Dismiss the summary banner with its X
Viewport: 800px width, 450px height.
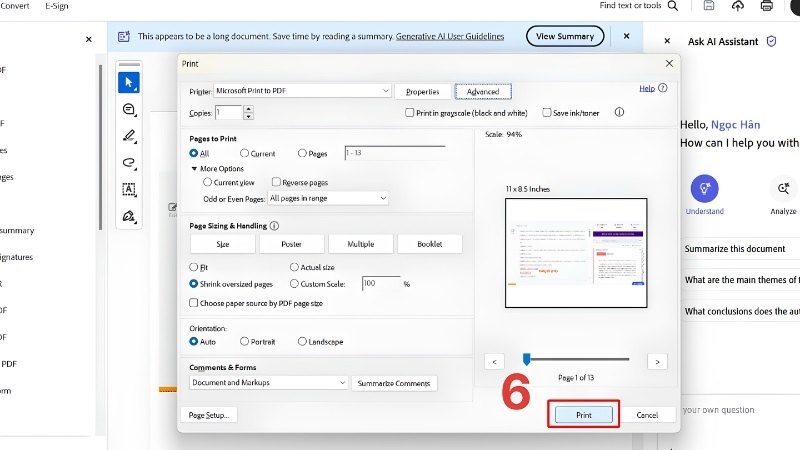pos(627,36)
